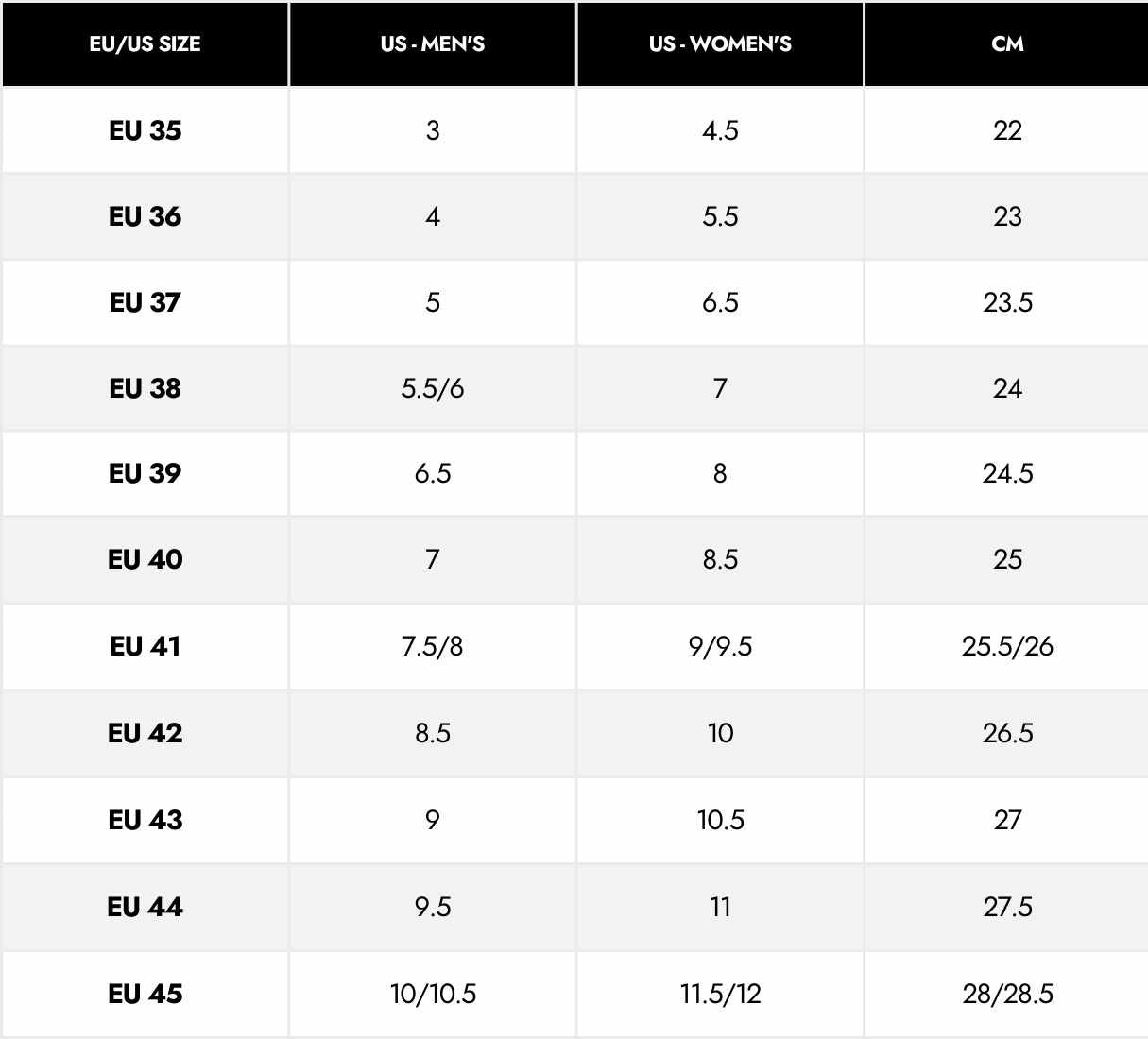
Task: Click the EU 43 row label
Action: (145, 820)
